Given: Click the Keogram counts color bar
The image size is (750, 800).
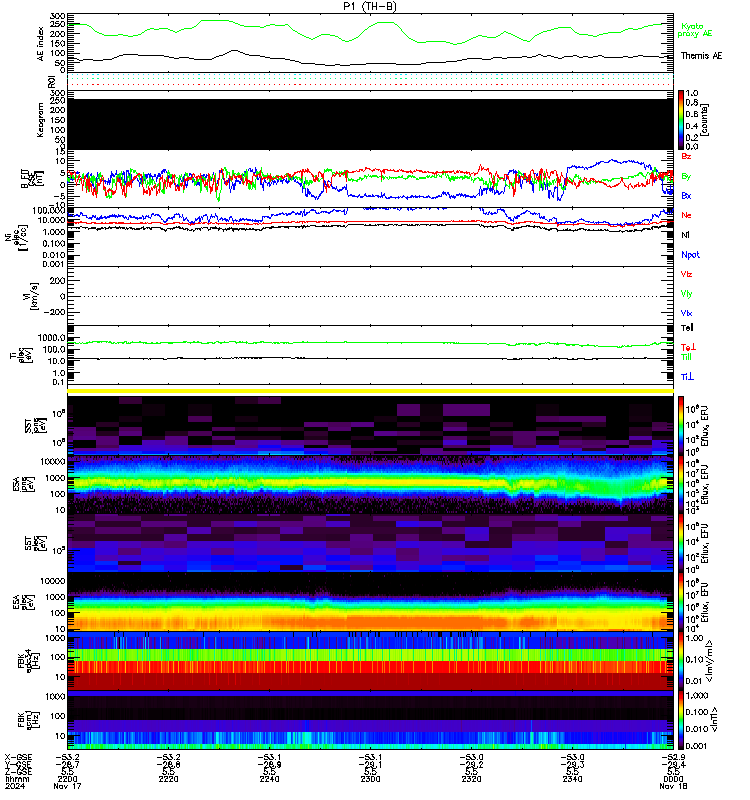Looking at the screenshot, I should [x=681, y=120].
